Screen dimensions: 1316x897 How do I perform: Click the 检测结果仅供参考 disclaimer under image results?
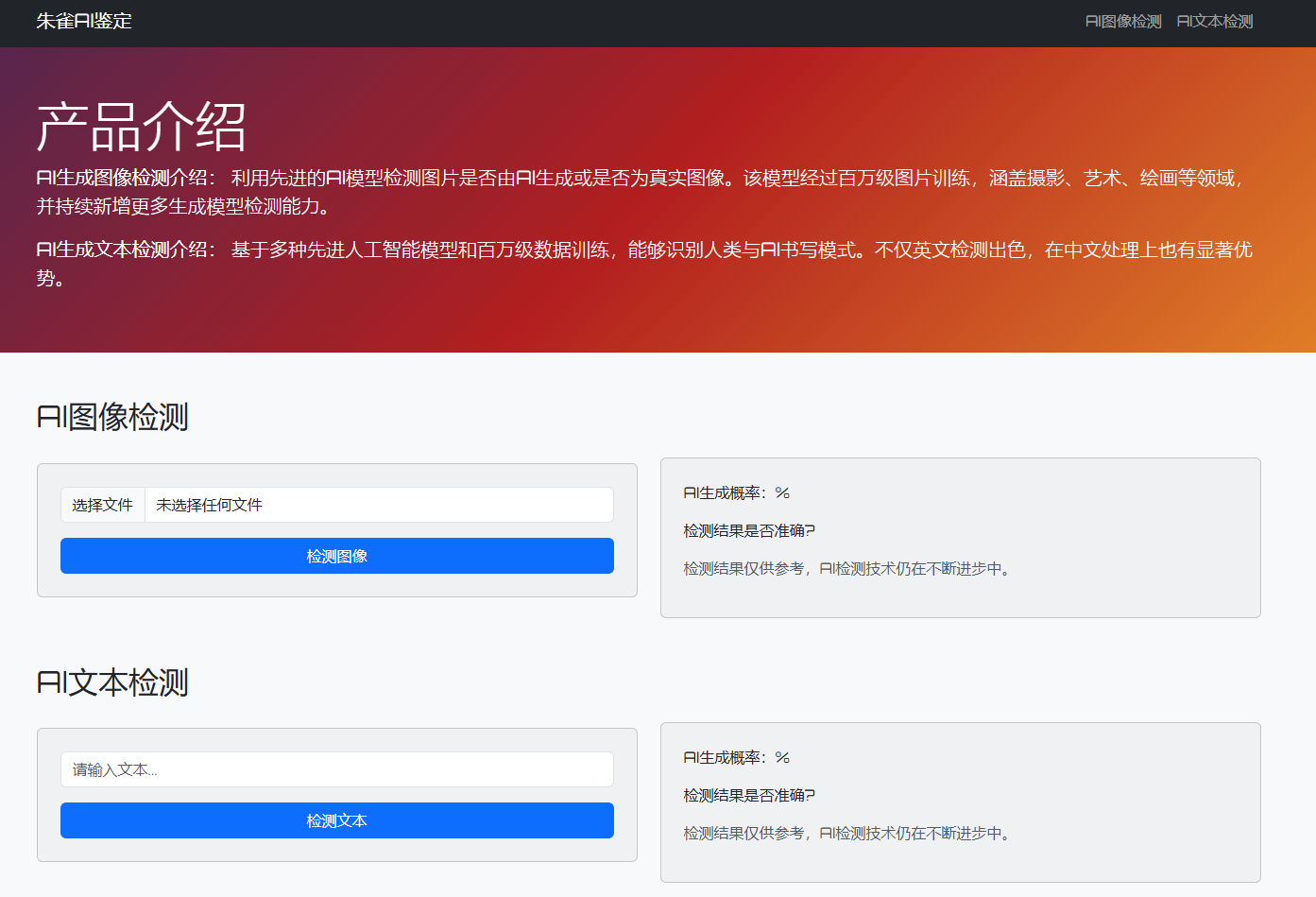(x=846, y=568)
